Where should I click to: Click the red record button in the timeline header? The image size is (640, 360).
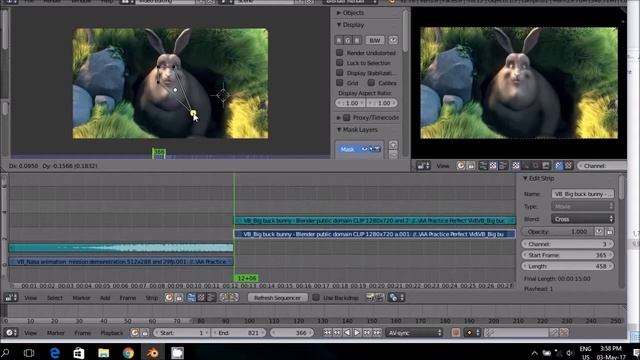[x=456, y=333]
